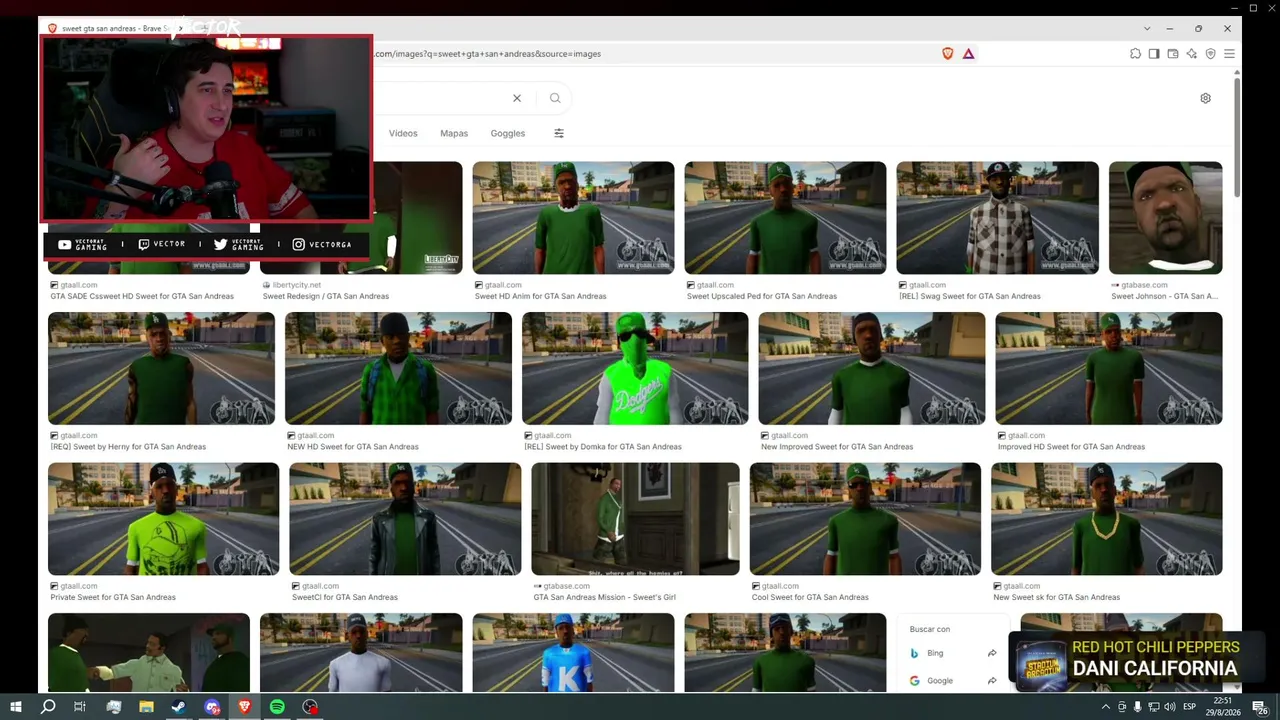Open Windows taskbar search

pyautogui.click(x=48, y=707)
